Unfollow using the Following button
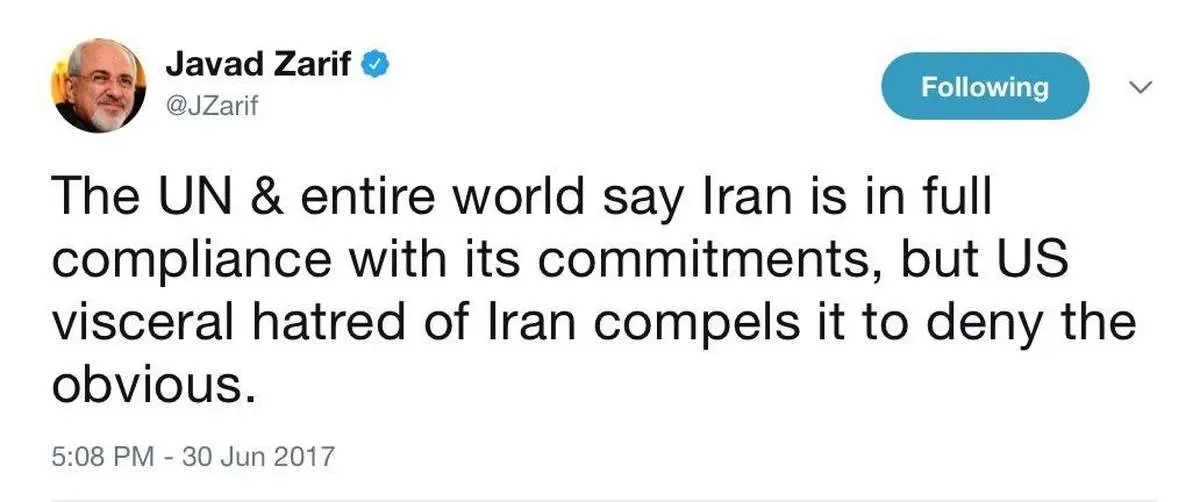This screenshot has width=1200, height=502. (x=984, y=88)
